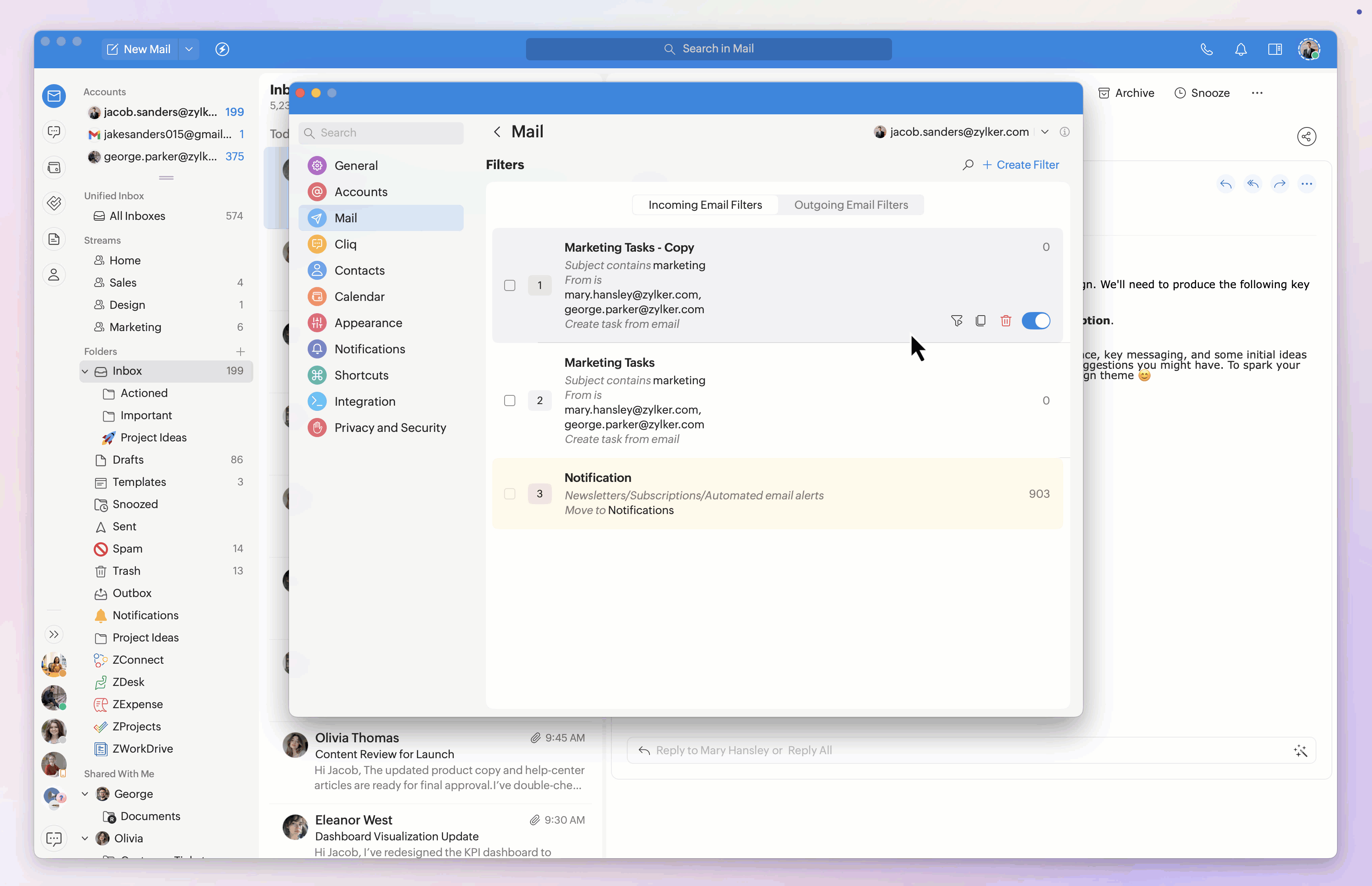Open the New Mail dropdown arrow
Screen dimensions: 1372x886
point(189,50)
